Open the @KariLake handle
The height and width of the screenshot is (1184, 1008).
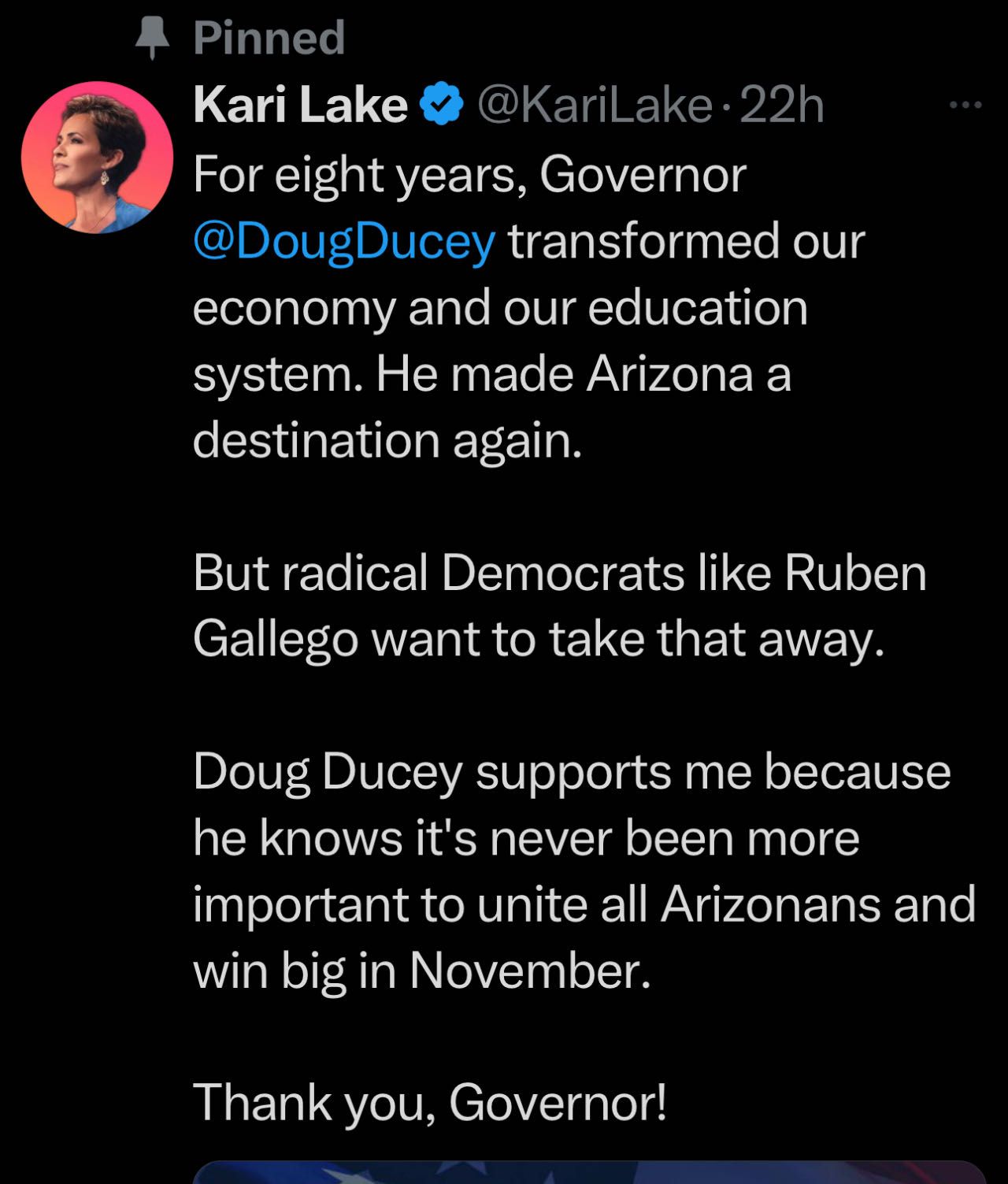(595, 106)
